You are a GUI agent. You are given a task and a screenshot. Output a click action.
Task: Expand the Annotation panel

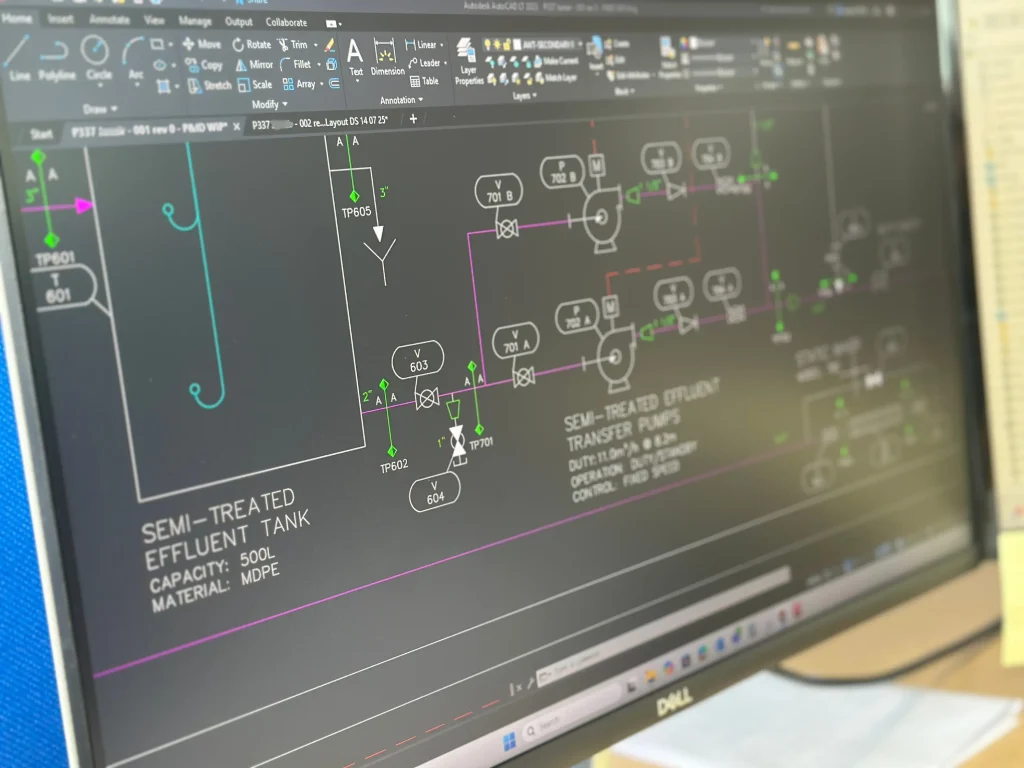(401, 100)
